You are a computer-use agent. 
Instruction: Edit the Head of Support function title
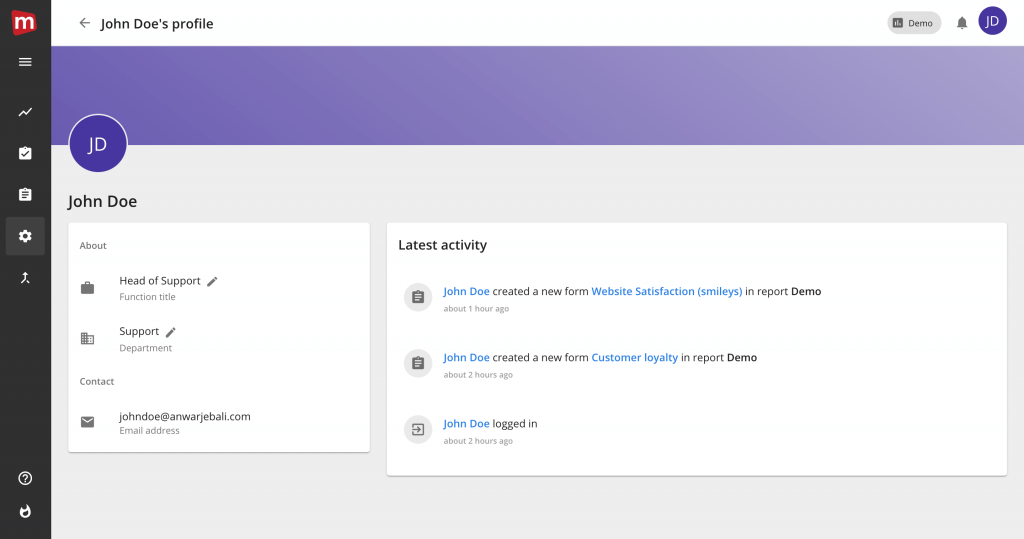[212, 282]
